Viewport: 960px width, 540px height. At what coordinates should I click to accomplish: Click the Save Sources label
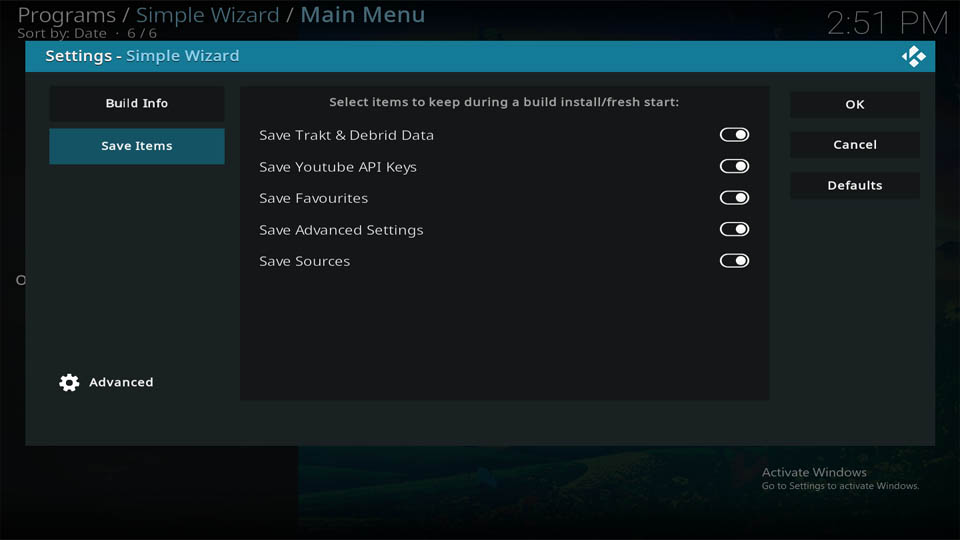coord(304,261)
